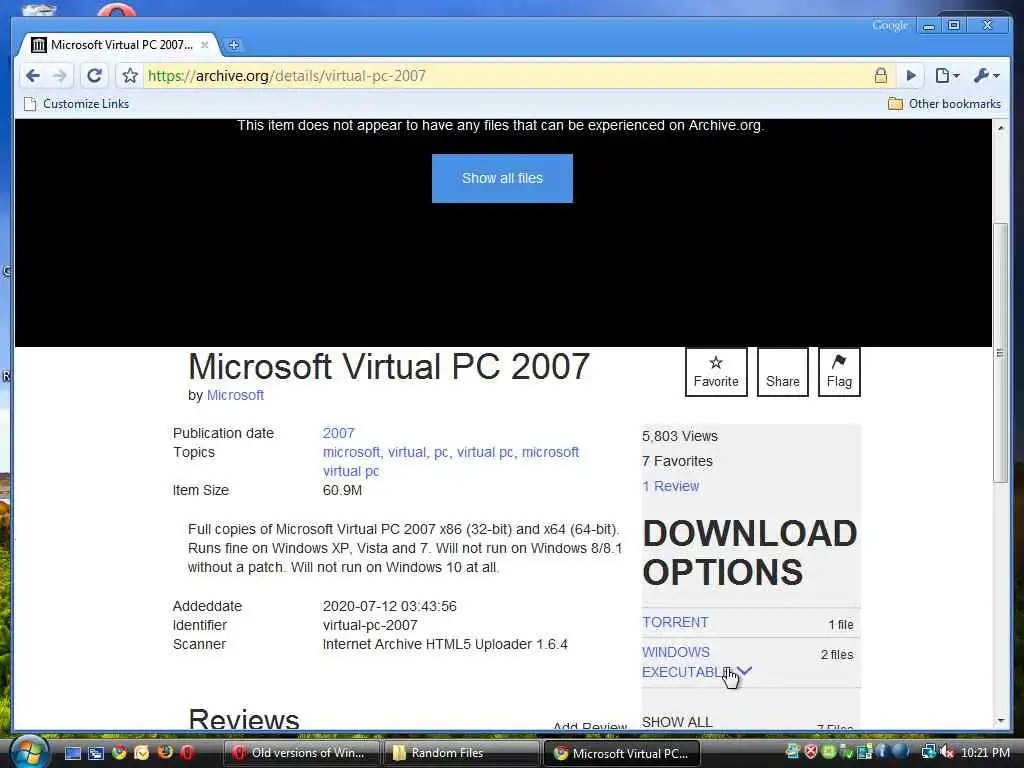Switch to Old versions of Win... taskbar window
Screen dimensions: 1024x768
tap(301, 753)
